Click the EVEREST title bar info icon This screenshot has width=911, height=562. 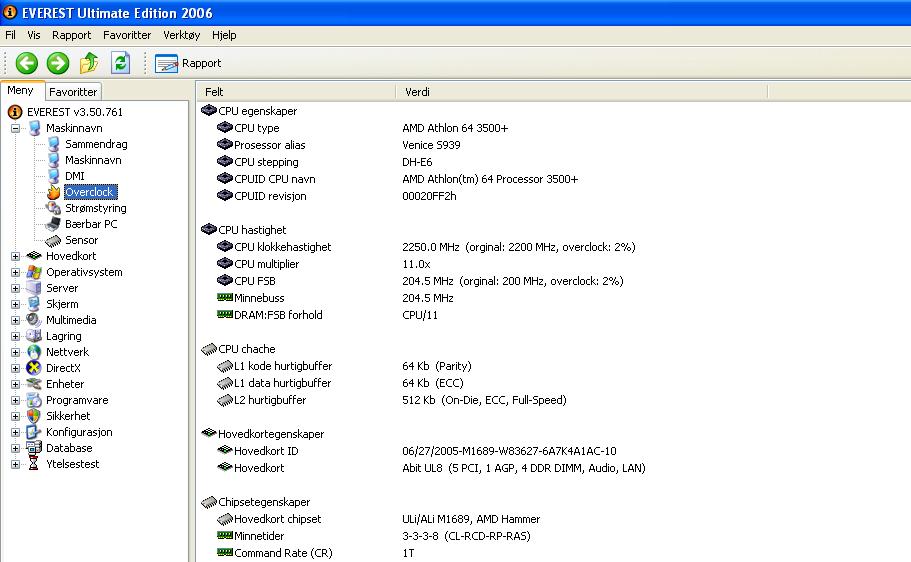10,12
